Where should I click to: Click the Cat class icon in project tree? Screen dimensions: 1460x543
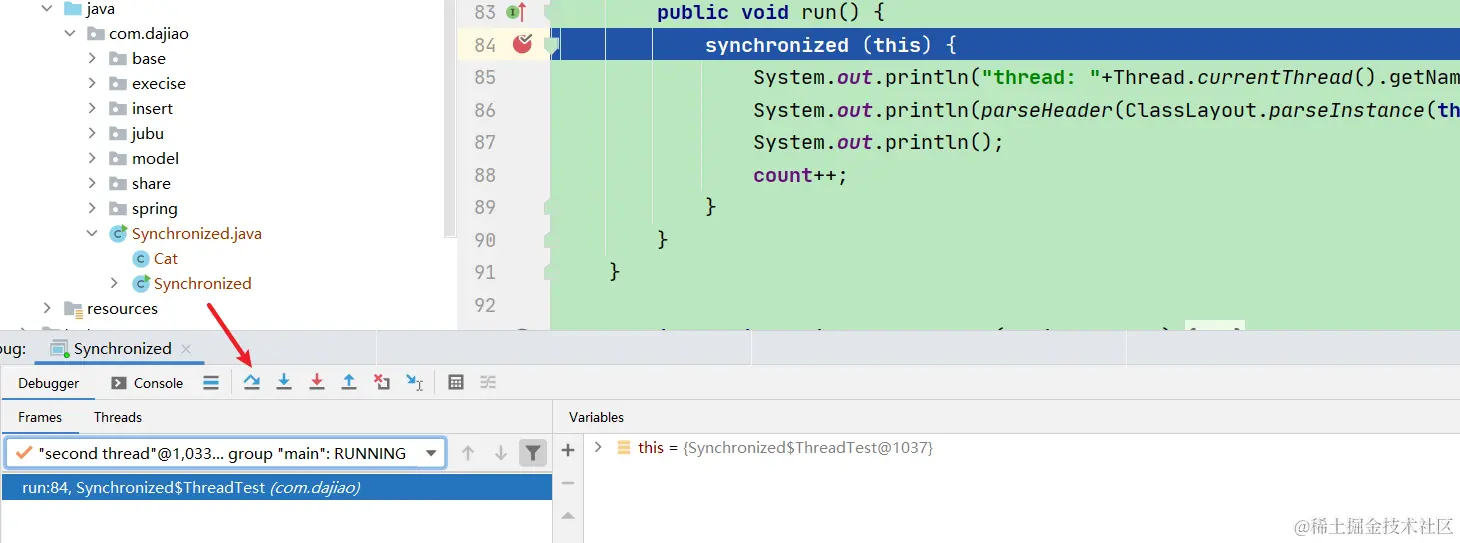coord(141,258)
